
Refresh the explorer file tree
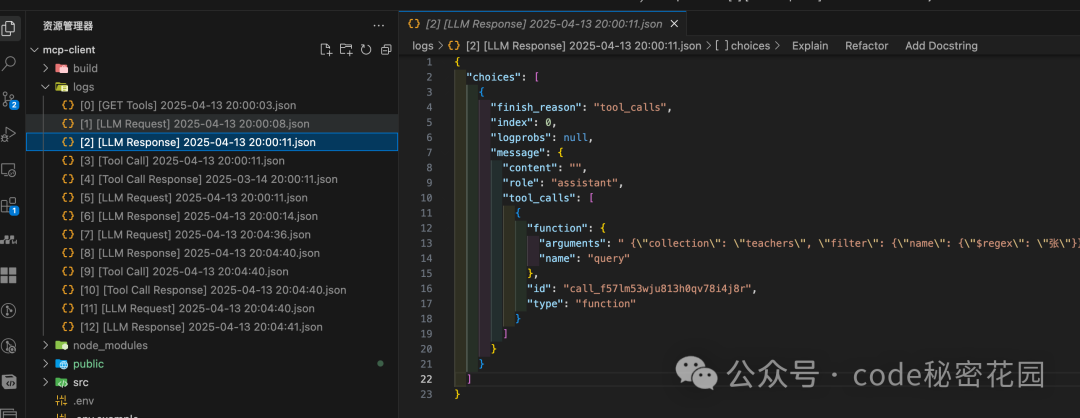click(x=366, y=50)
